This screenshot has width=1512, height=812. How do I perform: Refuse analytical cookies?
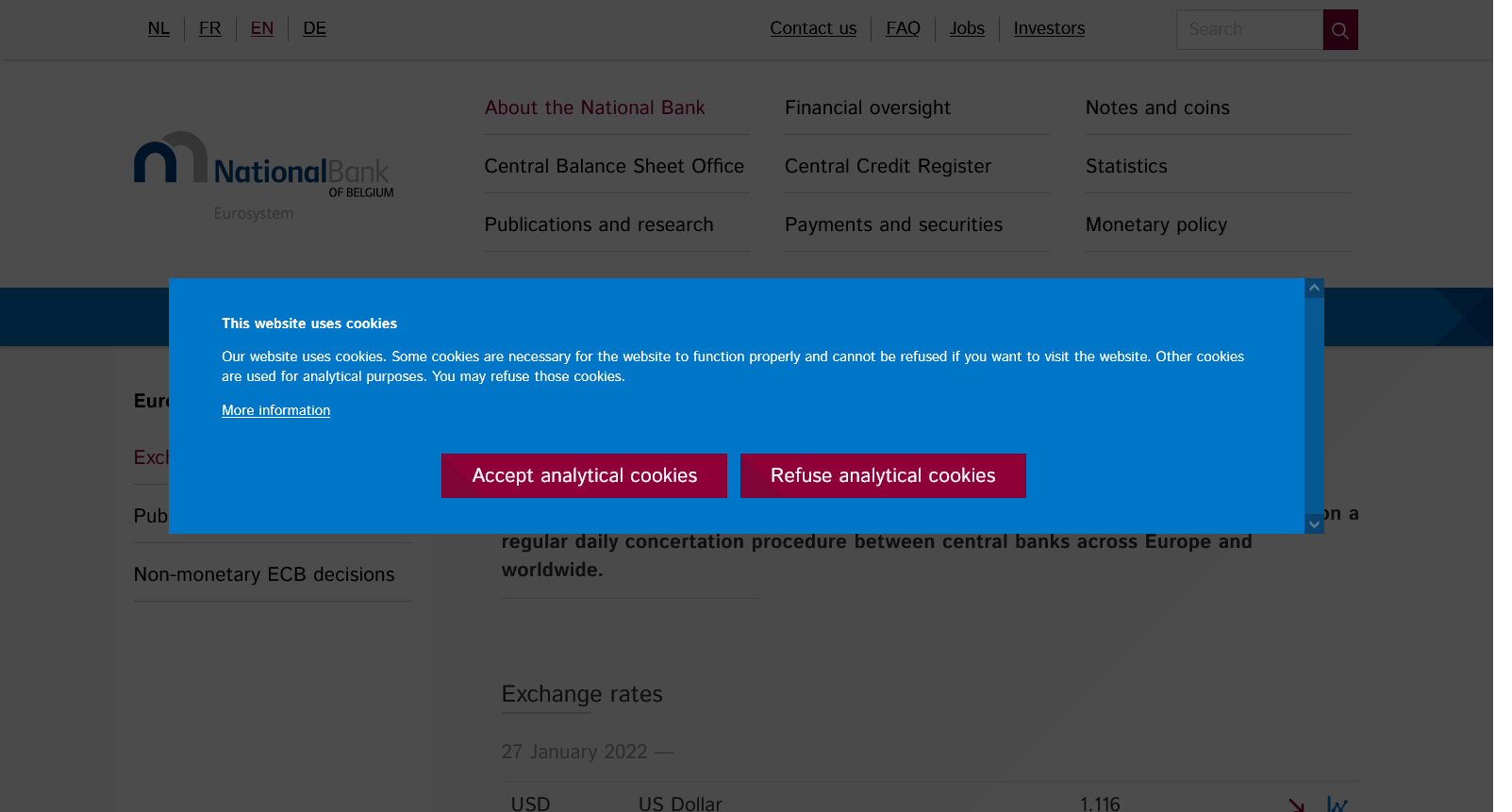click(883, 475)
